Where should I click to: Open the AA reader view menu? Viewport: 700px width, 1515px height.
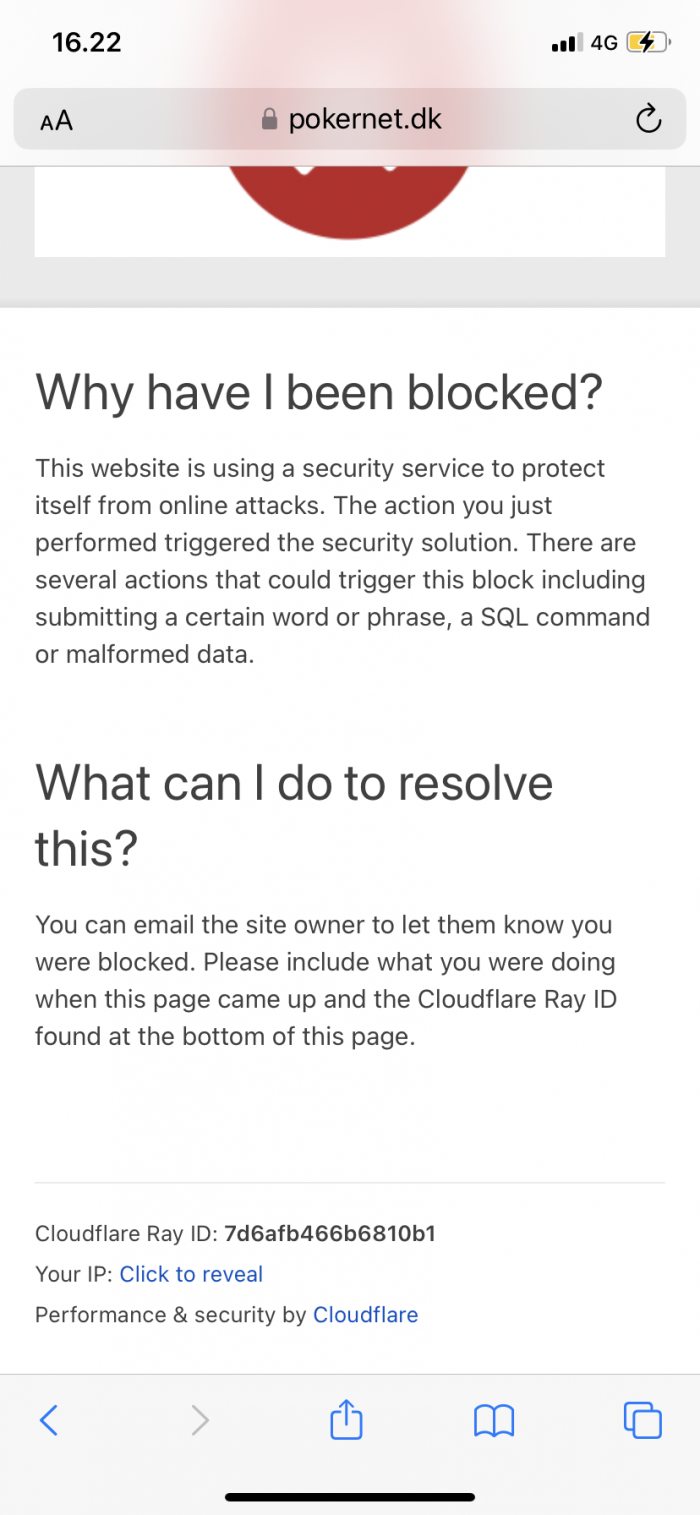pyautogui.click(x=57, y=121)
